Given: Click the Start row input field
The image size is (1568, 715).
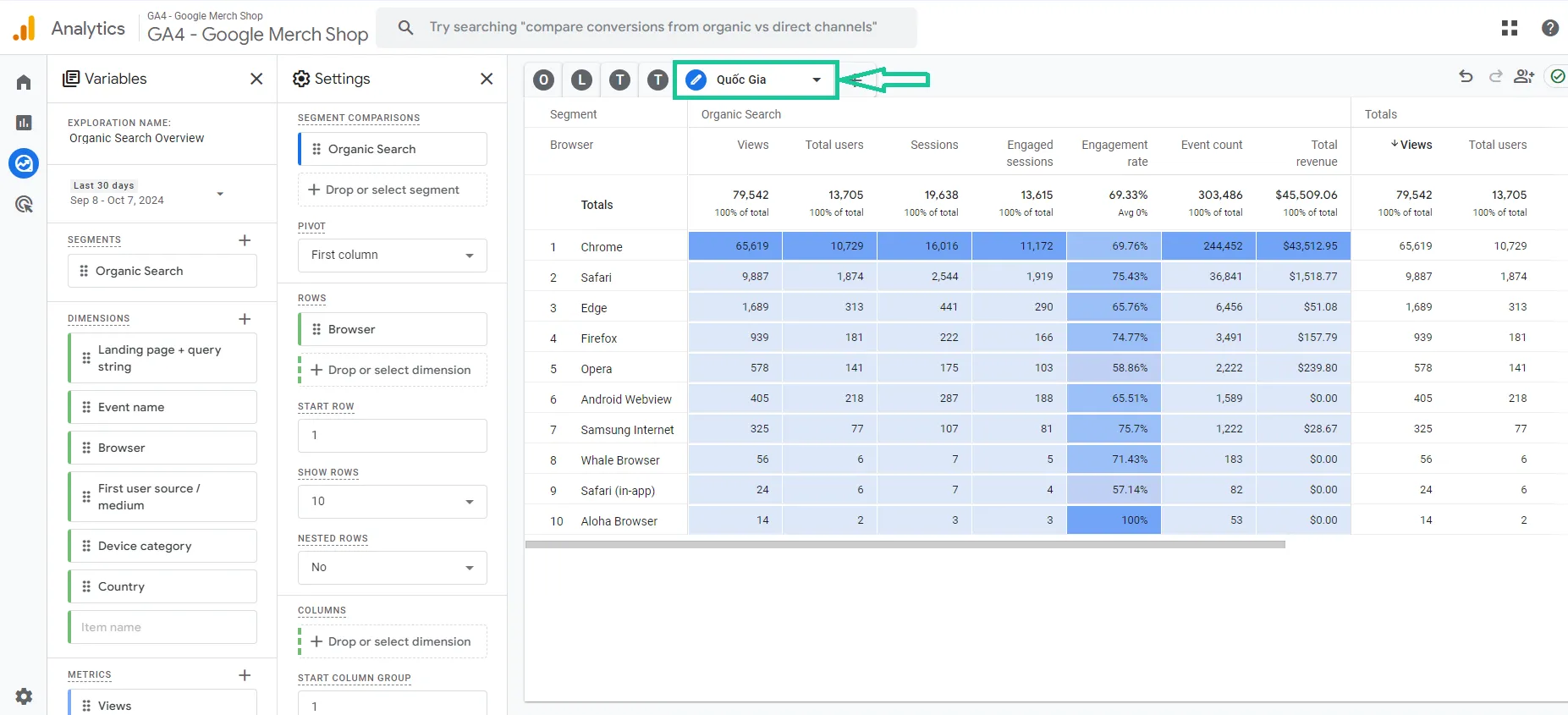Looking at the screenshot, I should [393, 436].
